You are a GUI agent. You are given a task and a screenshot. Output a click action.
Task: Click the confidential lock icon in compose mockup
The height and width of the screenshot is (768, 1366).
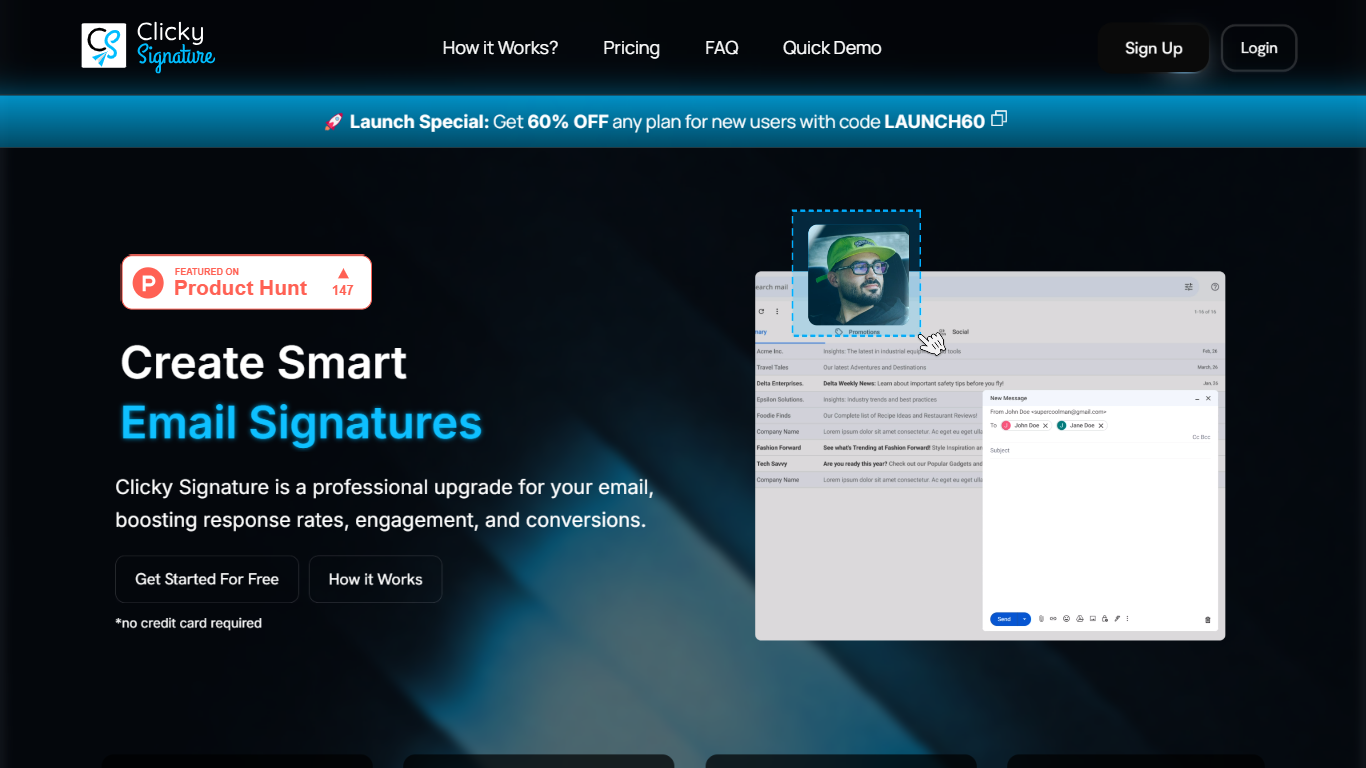(1105, 618)
